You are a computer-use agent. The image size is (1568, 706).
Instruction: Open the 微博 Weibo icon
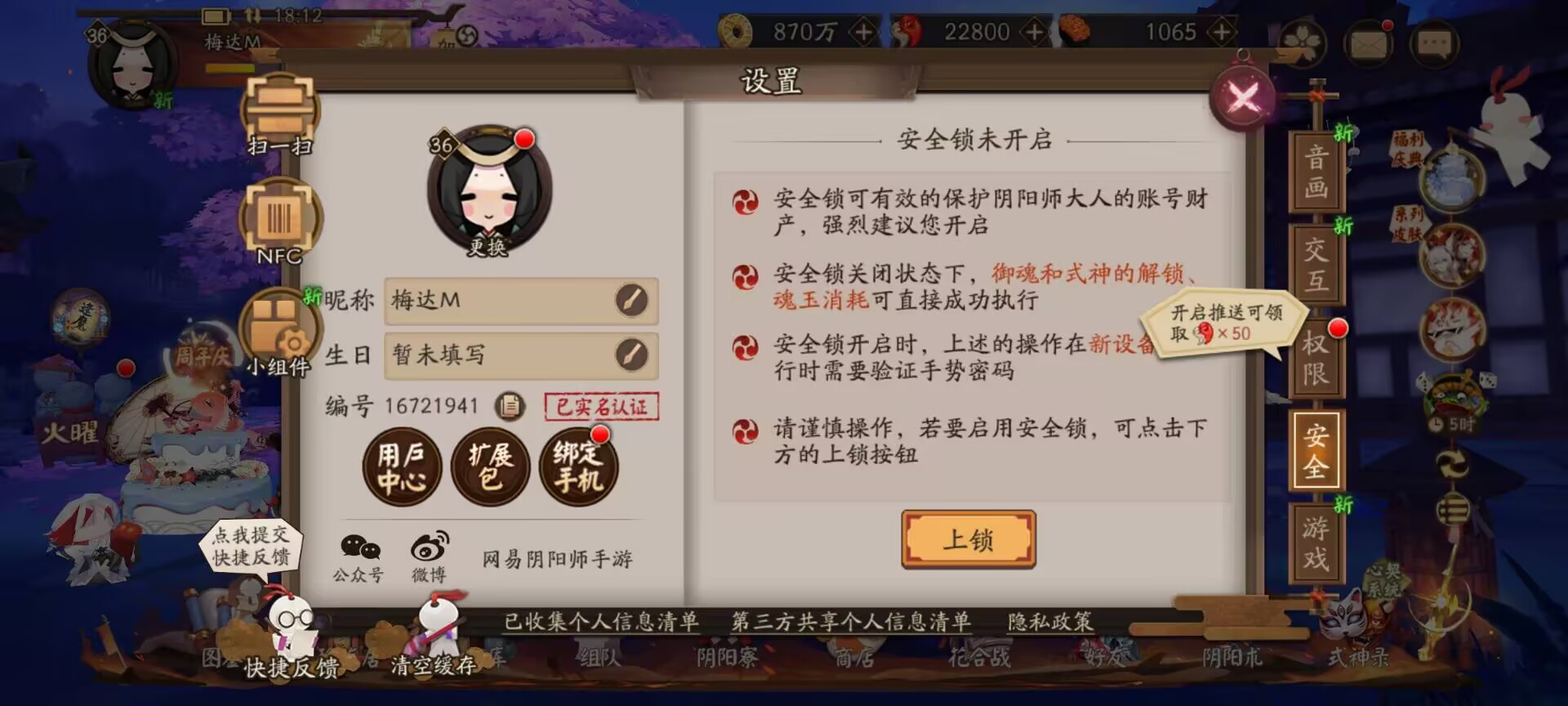click(429, 557)
